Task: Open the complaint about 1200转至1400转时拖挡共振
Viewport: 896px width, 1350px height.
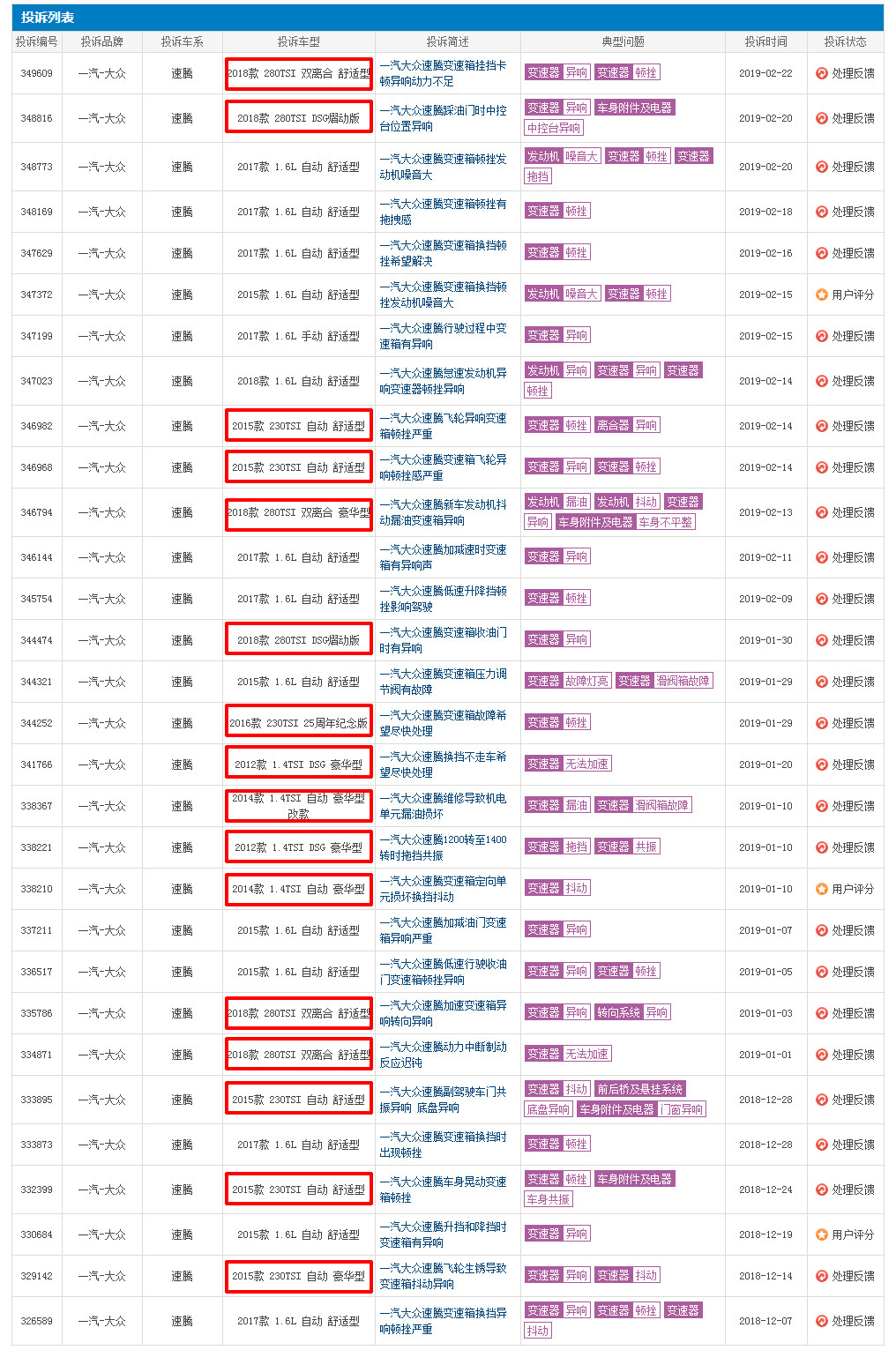Action: click(x=443, y=847)
